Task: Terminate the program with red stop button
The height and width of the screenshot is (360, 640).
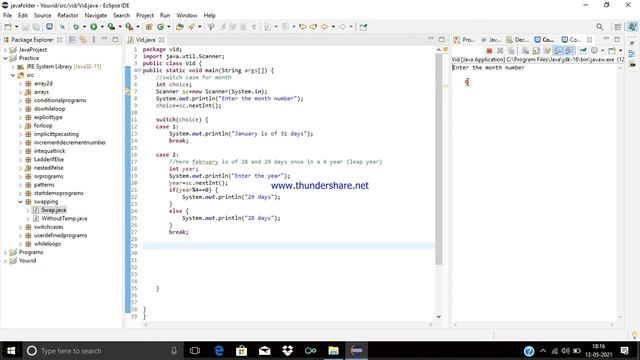Action: 489,51
